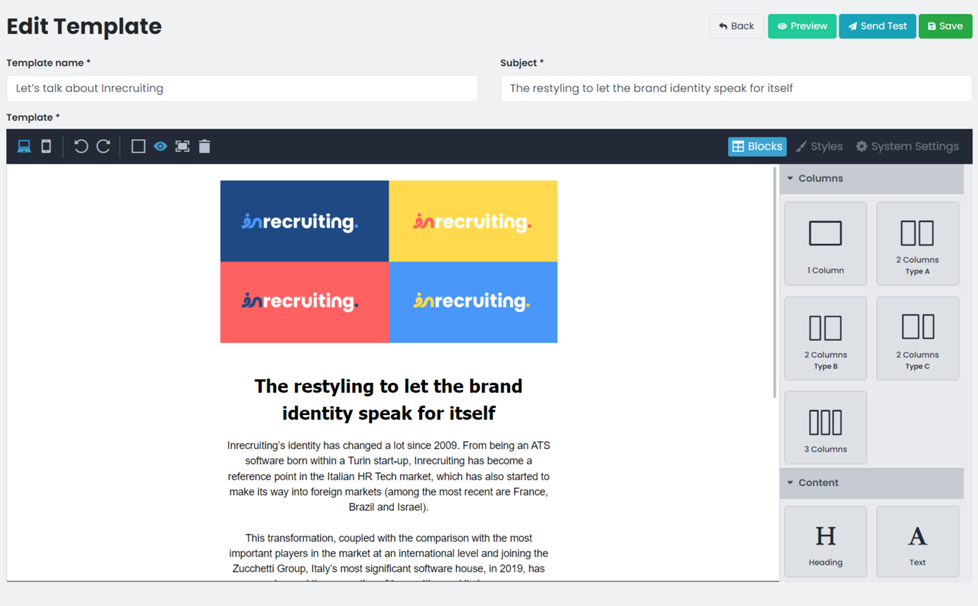Select the 2 Columns Type B block
Image resolution: width=978 pixels, height=606 pixels.
pos(825,339)
